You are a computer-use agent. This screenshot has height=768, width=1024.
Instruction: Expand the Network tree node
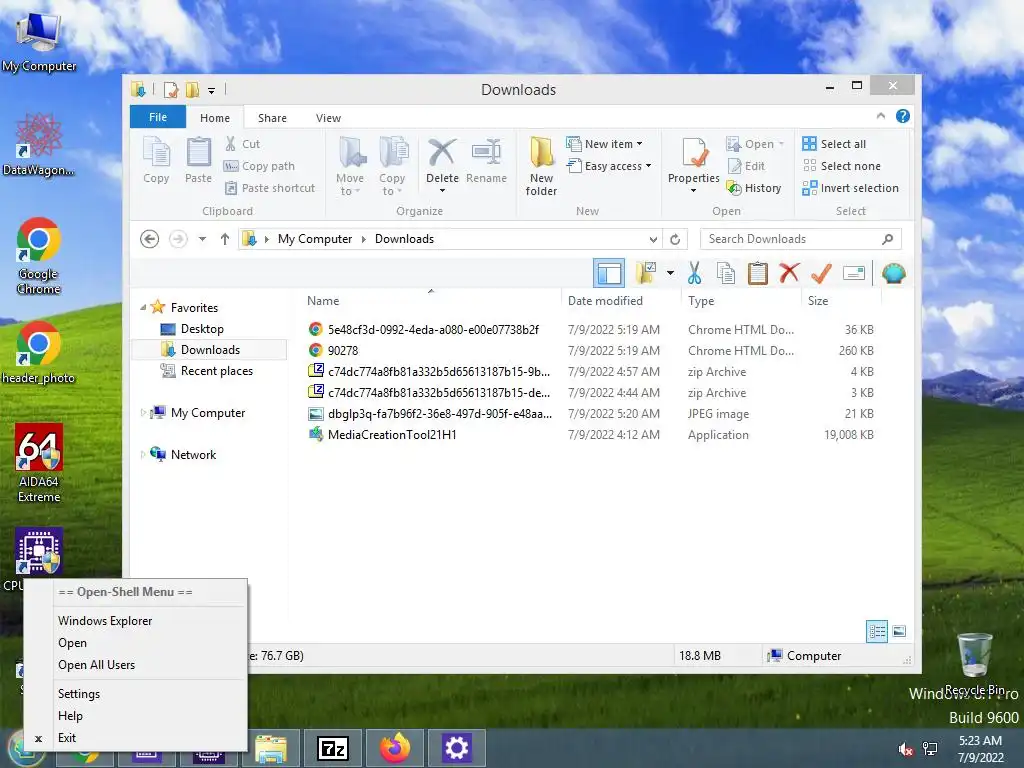[x=143, y=455]
